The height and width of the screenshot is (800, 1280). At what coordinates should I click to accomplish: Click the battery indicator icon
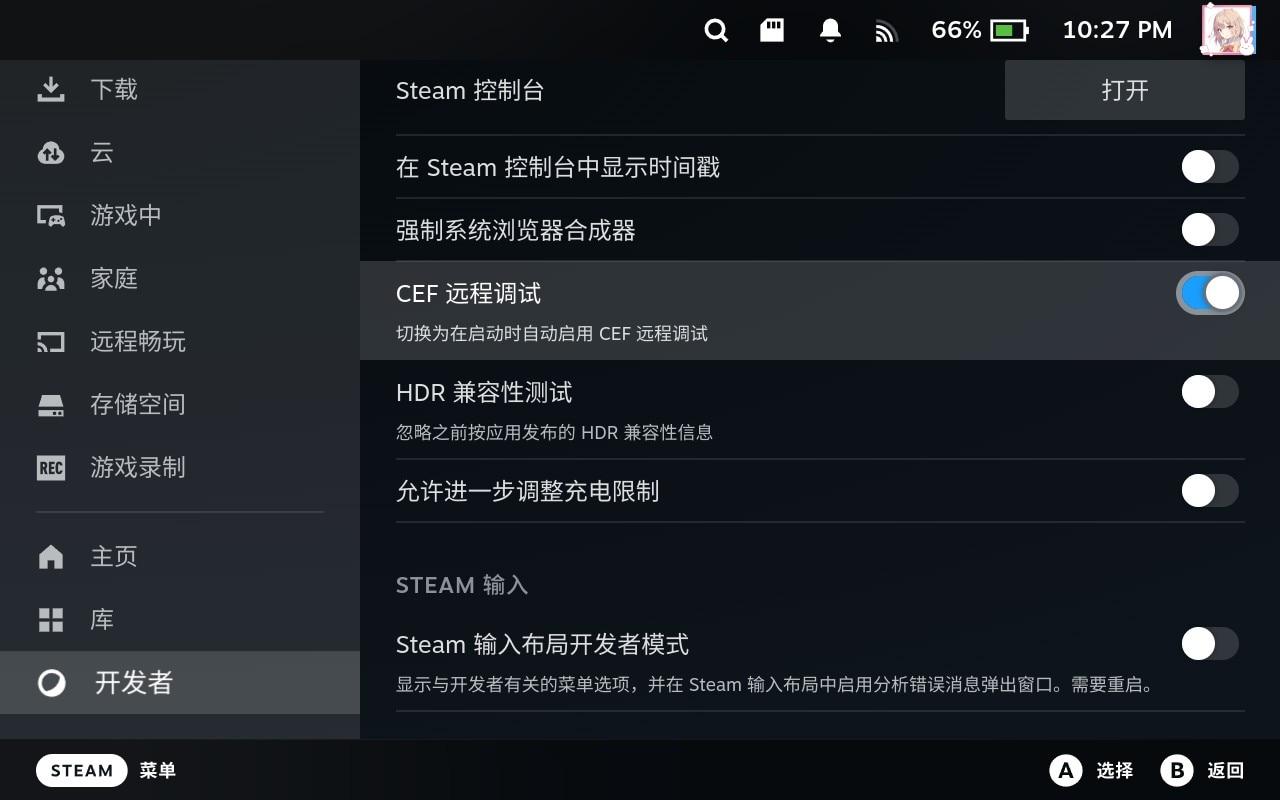click(x=1009, y=31)
